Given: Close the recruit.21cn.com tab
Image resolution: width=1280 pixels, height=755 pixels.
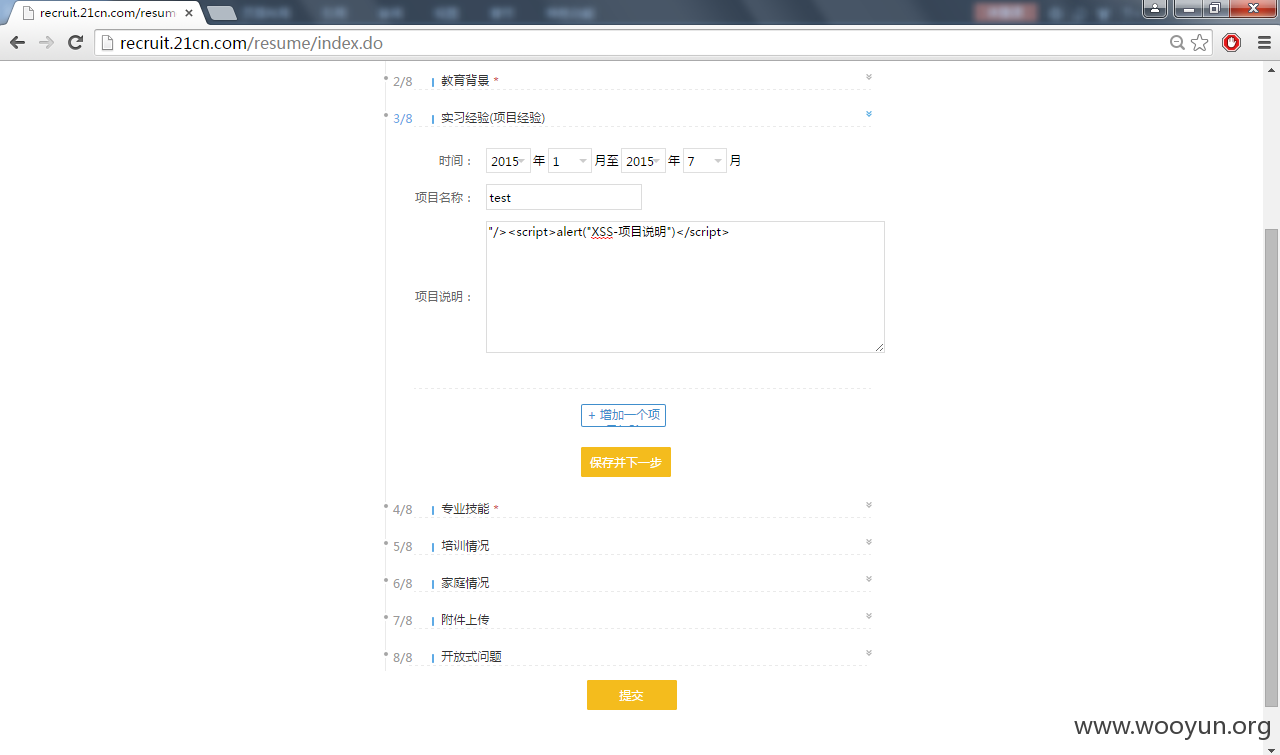Looking at the screenshot, I should tap(188, 13).
